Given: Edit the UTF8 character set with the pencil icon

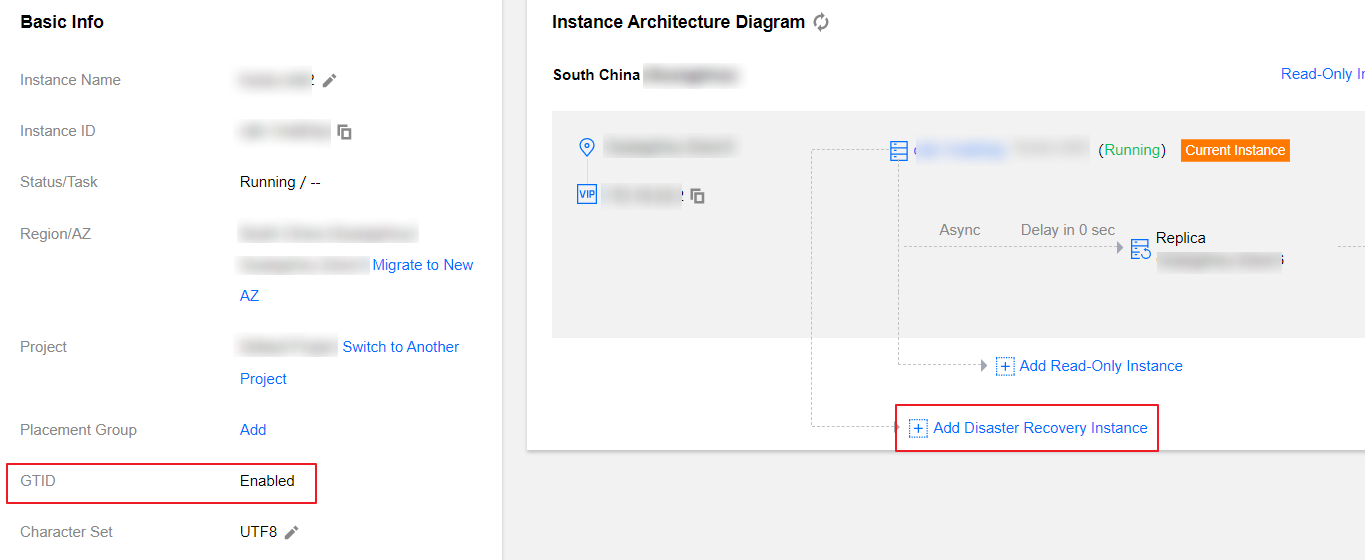Looking at the screenshot, I should coord(291,532).
